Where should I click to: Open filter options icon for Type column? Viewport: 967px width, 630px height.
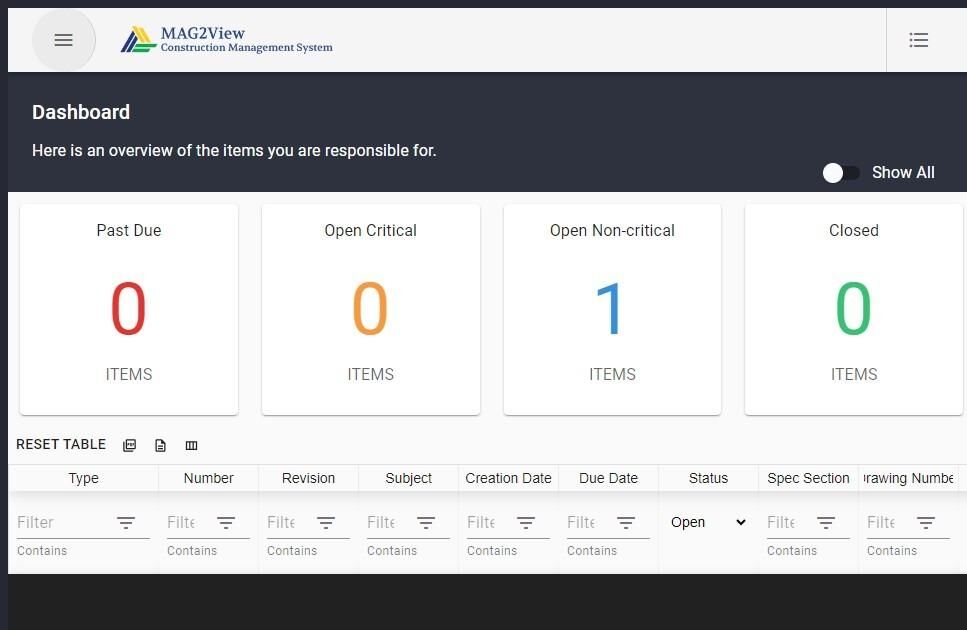(x=126, y=523)
